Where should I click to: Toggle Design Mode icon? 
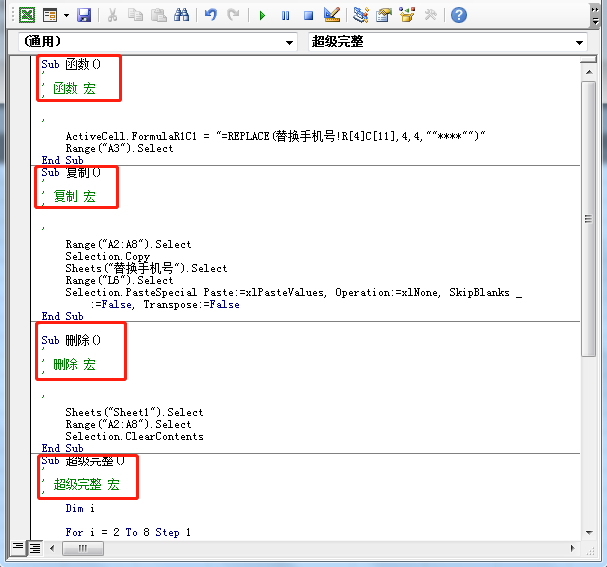coord(332,15)
